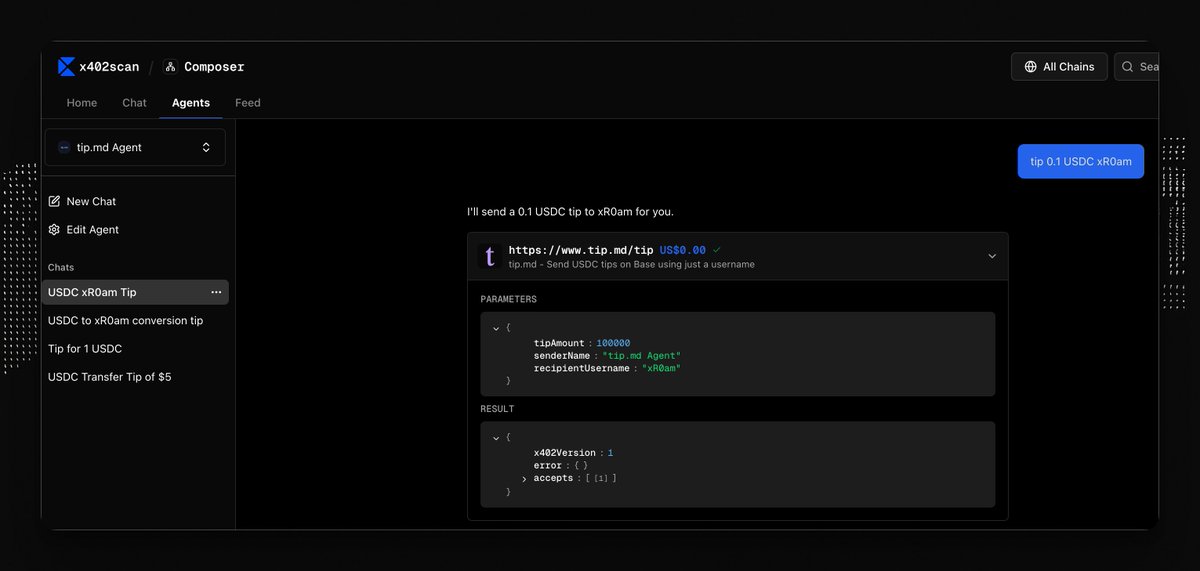Open the tip.md Agent selector dropdown

135,147
